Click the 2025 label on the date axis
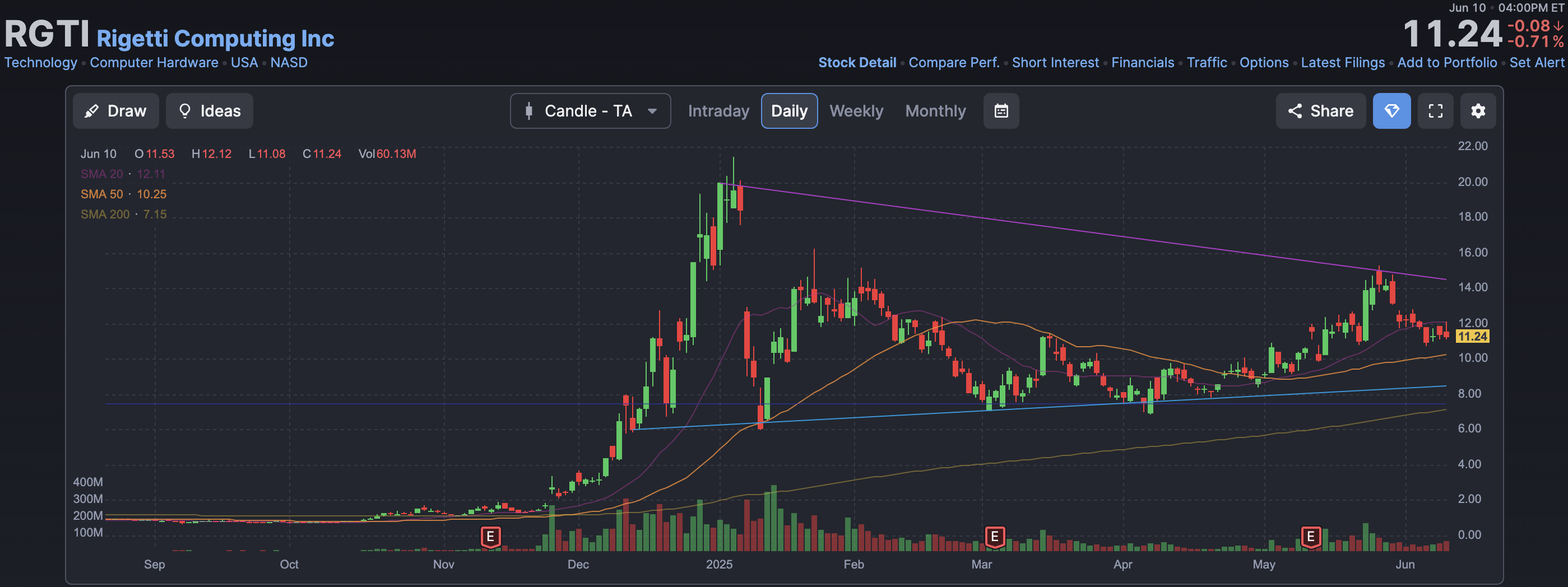1568x587 pixels. (719, 564)
